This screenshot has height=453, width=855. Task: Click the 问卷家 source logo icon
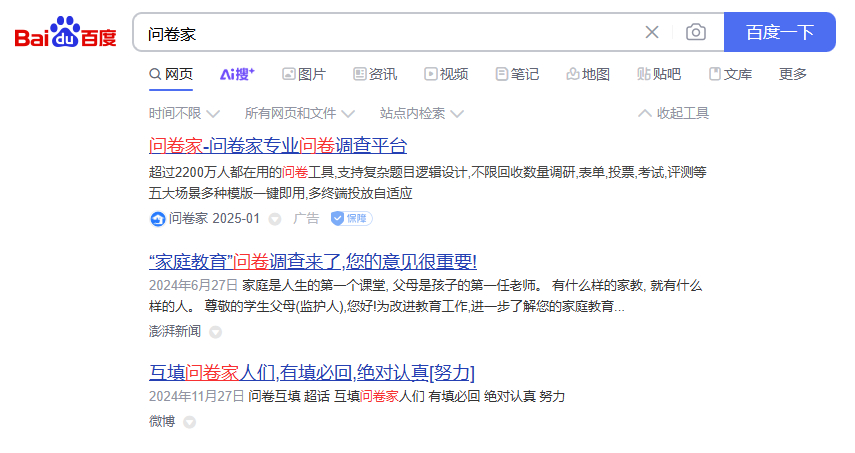tap(158, 219)
